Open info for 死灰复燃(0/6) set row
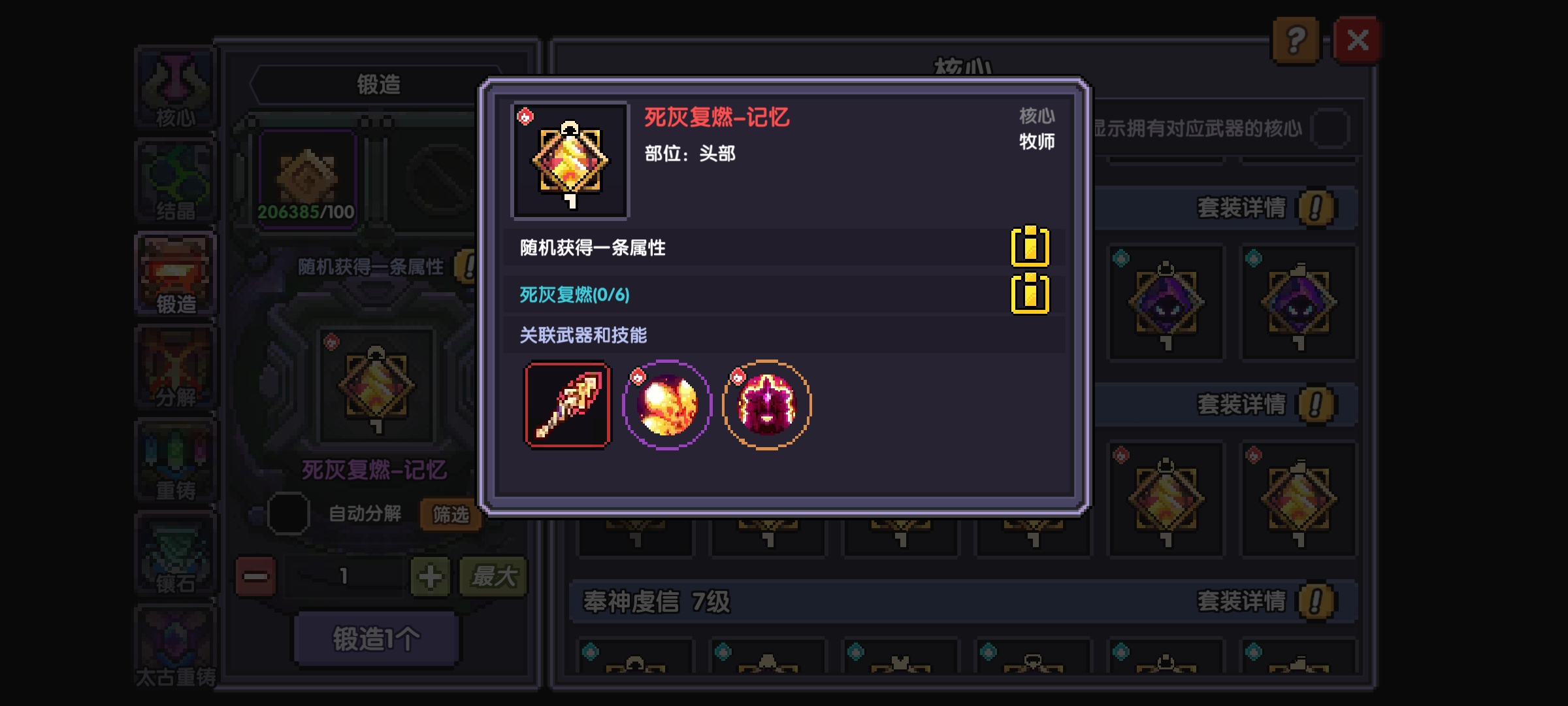Image resolution: width=1568 pixels, height=706 pixels. [1030, 294]
